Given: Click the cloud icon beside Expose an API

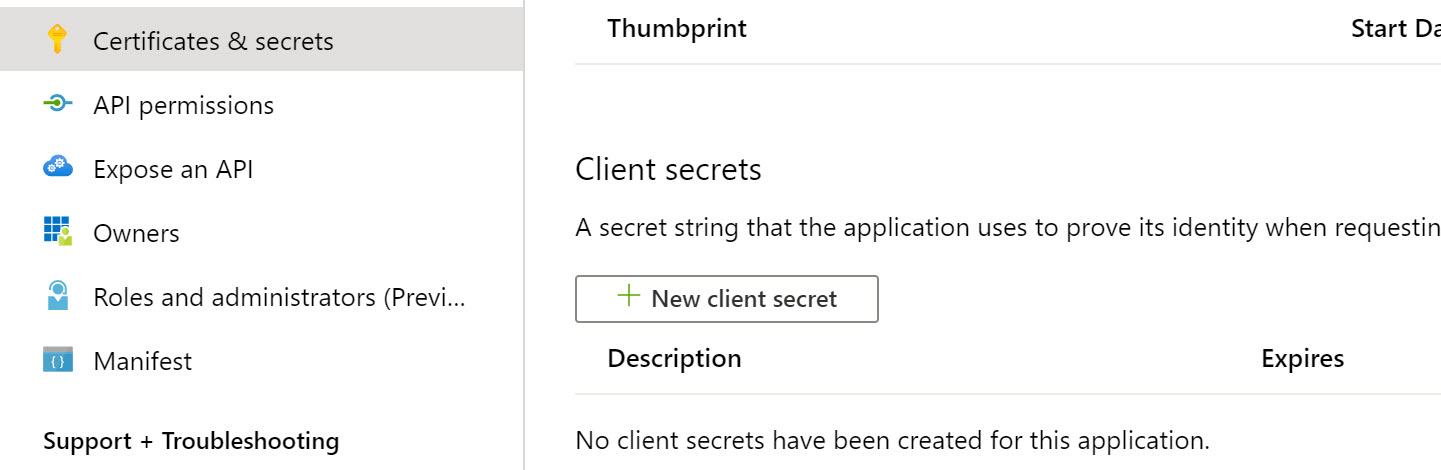Looking at the screenshot, I should [x=58, y=167].
